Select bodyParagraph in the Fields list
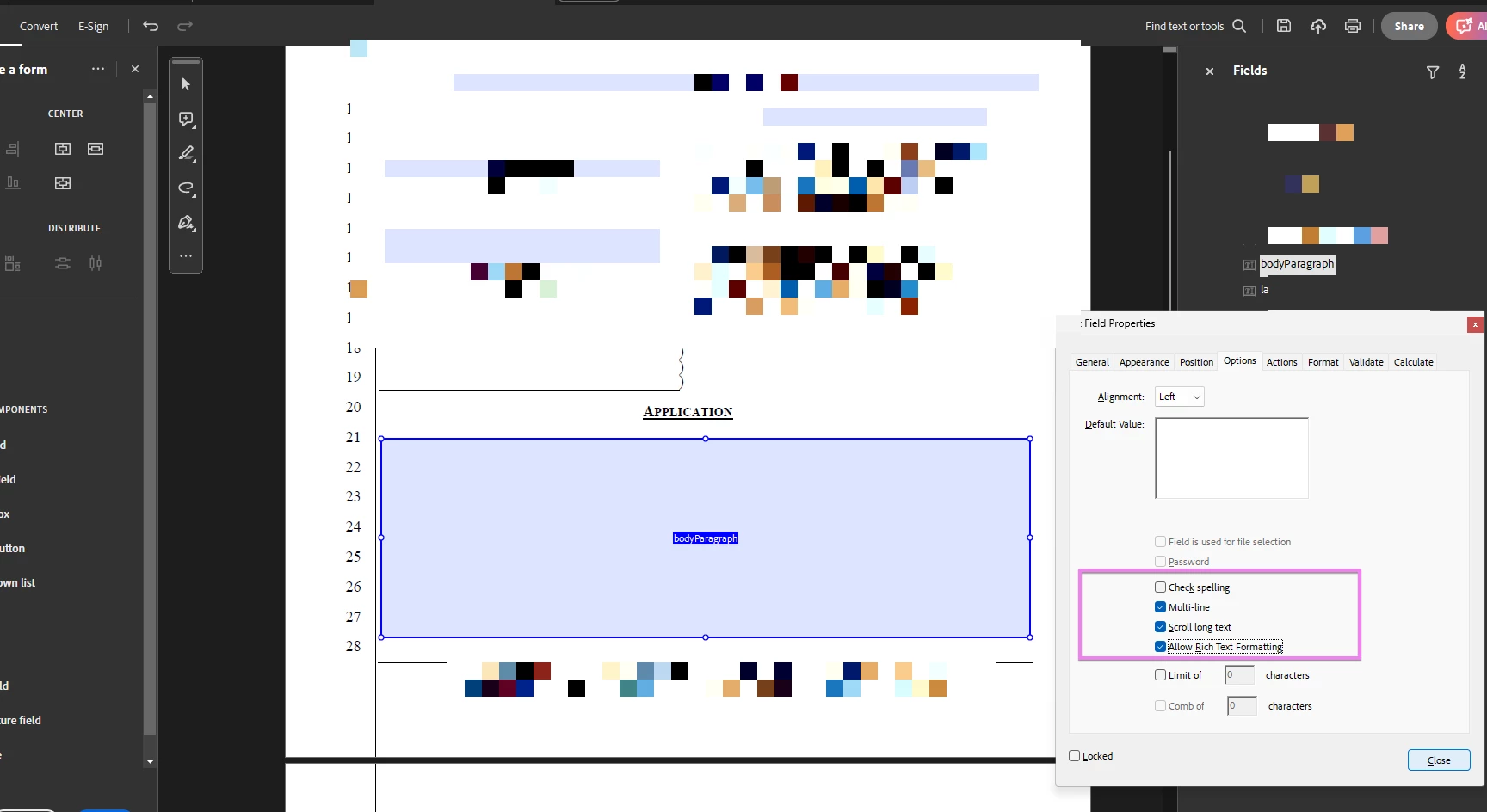The height and width of the screenshot is (812, 1487). click(1297, 264)
